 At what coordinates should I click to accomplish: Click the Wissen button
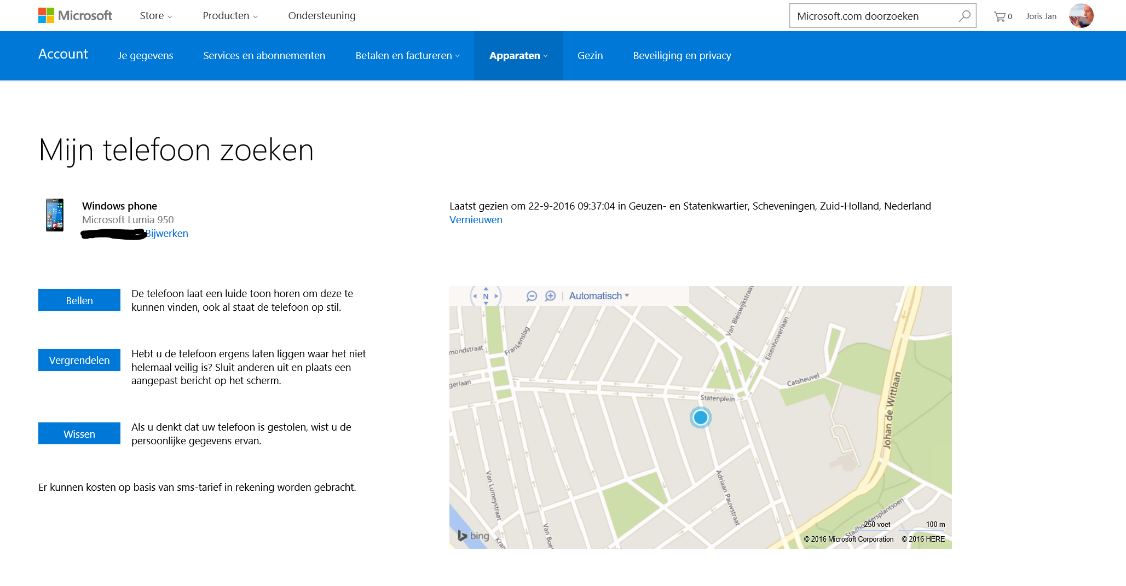79,434
